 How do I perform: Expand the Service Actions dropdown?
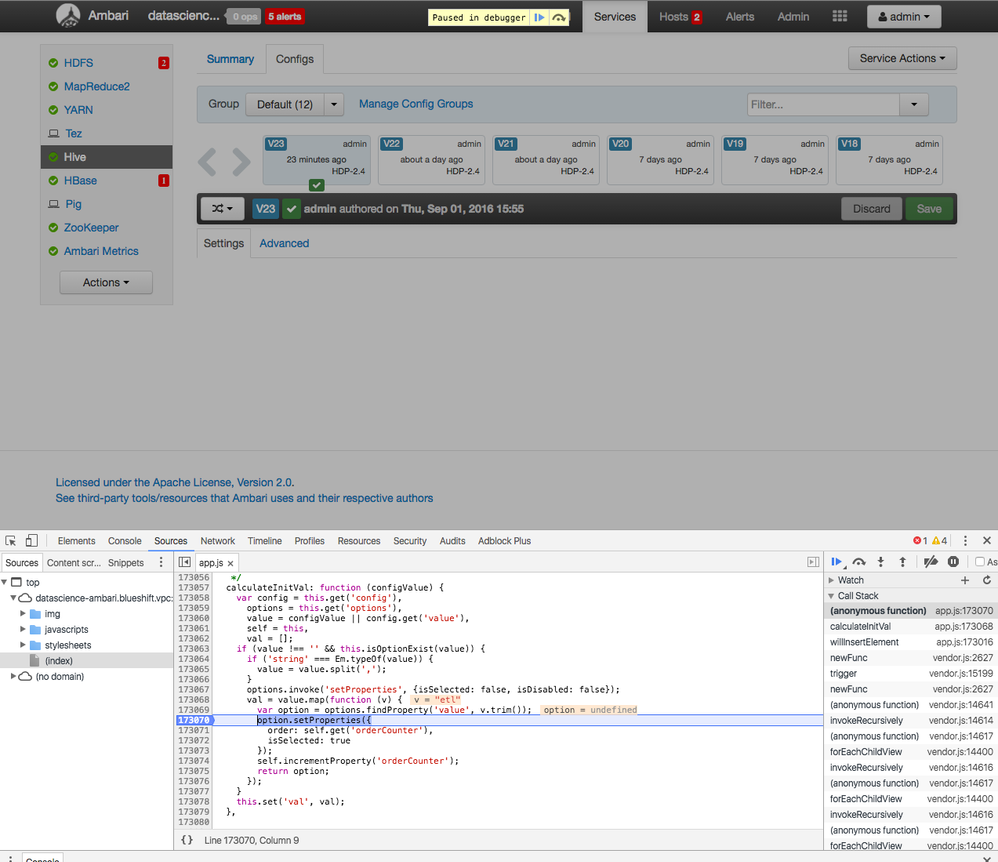pyautogui.click(x=902, y=59)
